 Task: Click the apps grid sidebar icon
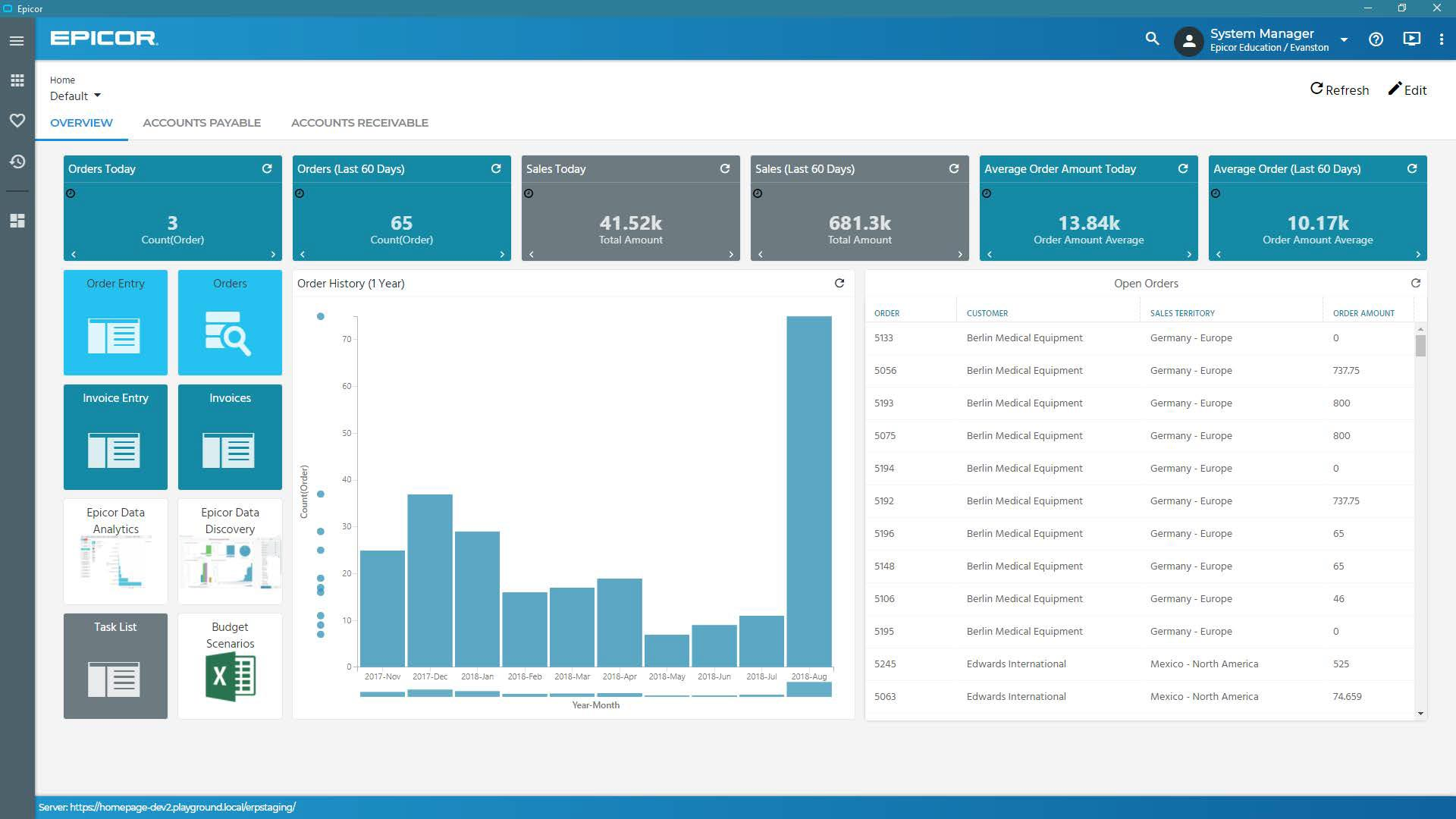(17, 80)
